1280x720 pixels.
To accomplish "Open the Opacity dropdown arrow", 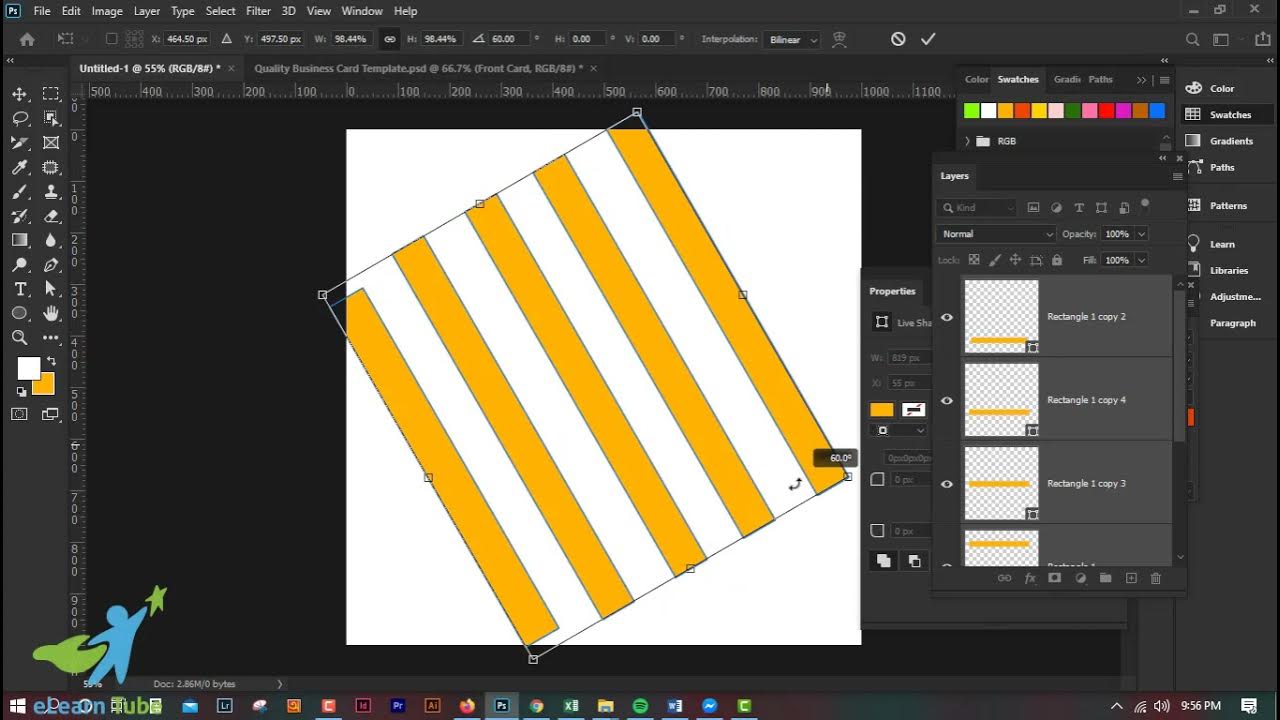I will tap(1141, 234).
